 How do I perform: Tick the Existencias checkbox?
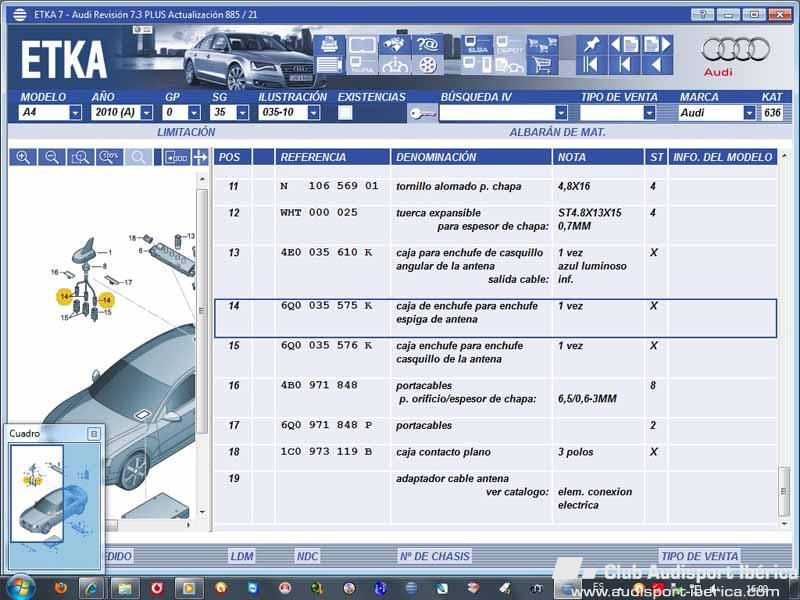[345, 112]
